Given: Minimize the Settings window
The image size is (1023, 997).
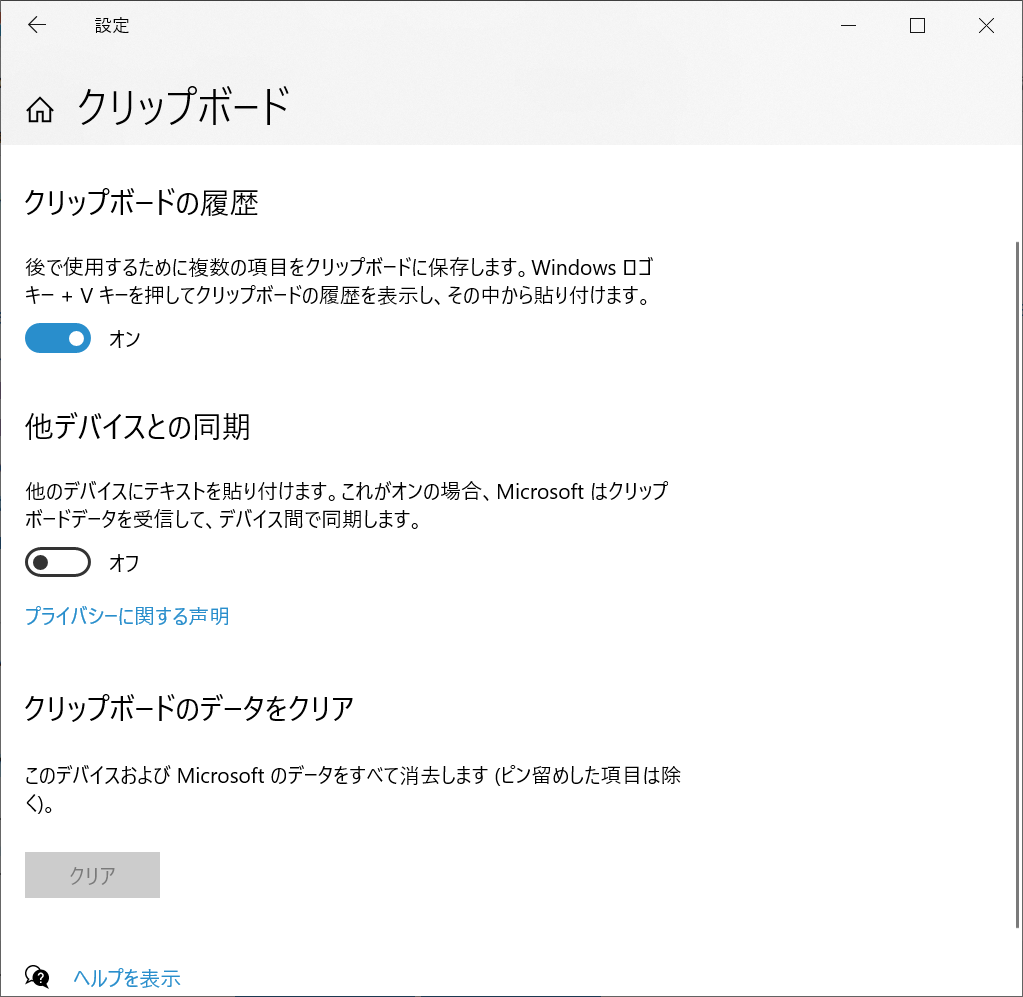Looking at the screenshot, I should [848, 25].
